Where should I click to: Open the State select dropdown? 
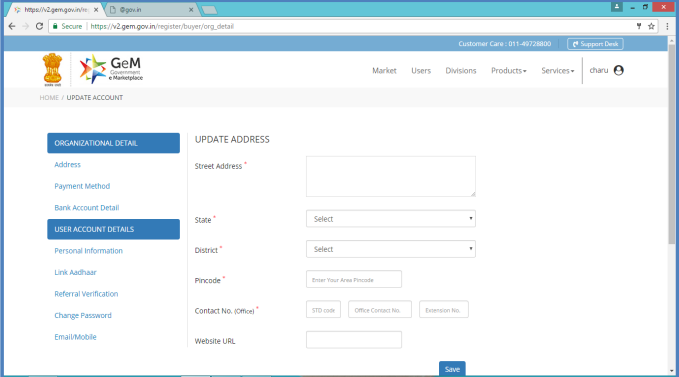[x=391, y=219]
